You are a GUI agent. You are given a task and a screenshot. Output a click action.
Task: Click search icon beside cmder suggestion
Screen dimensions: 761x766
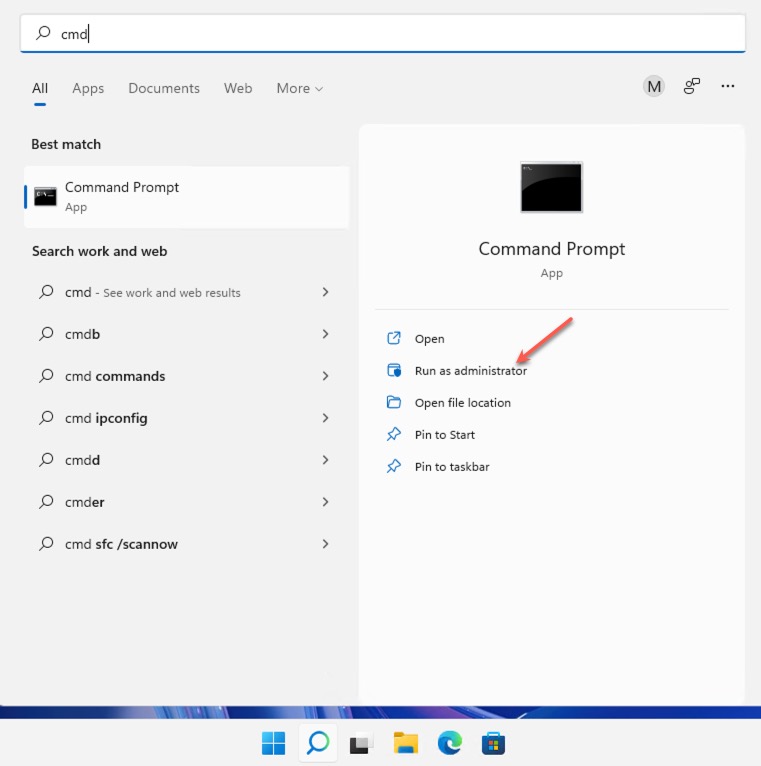tap(46, 502)
